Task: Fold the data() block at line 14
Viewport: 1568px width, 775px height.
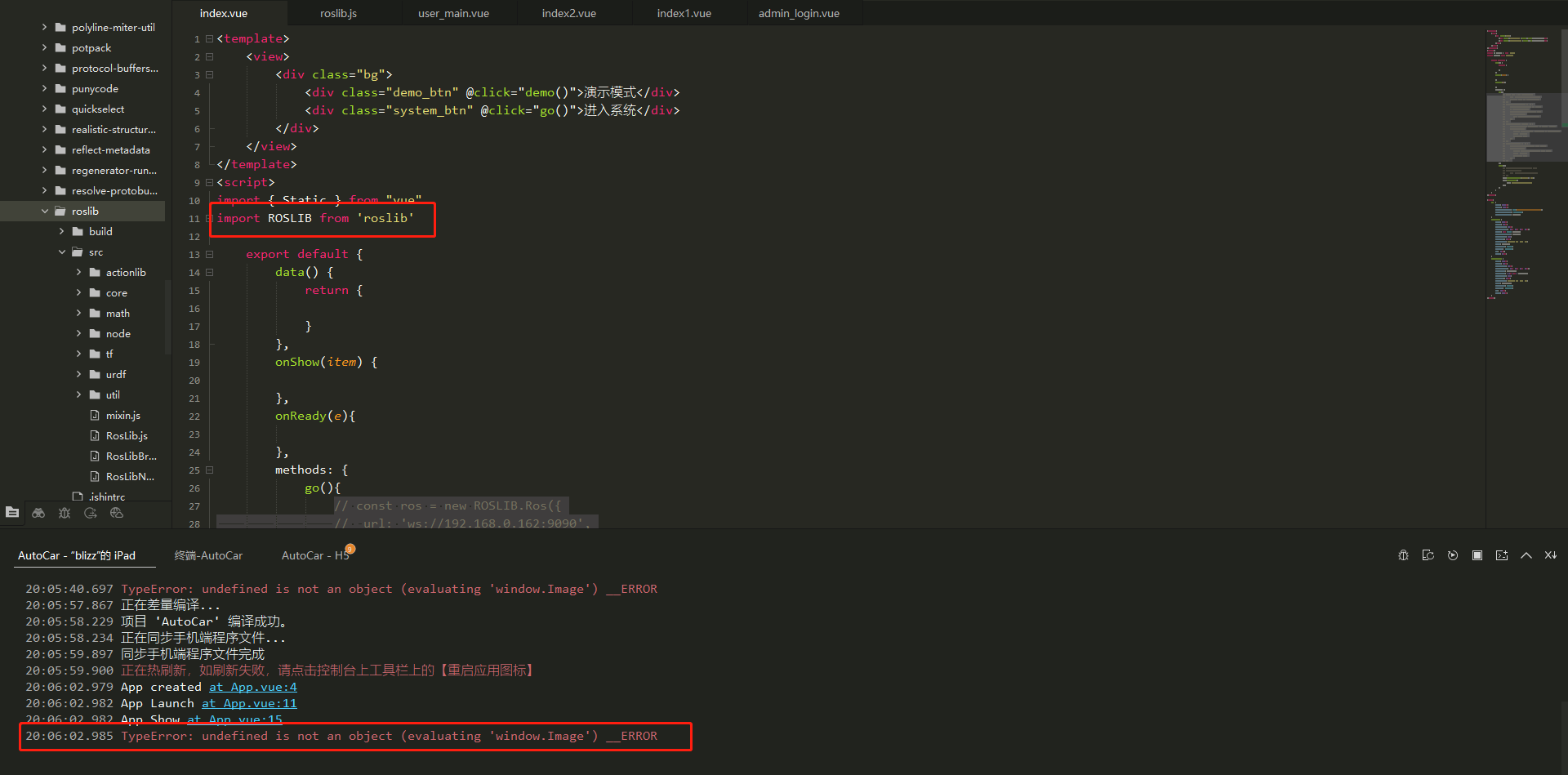Action: pos(210,272)
